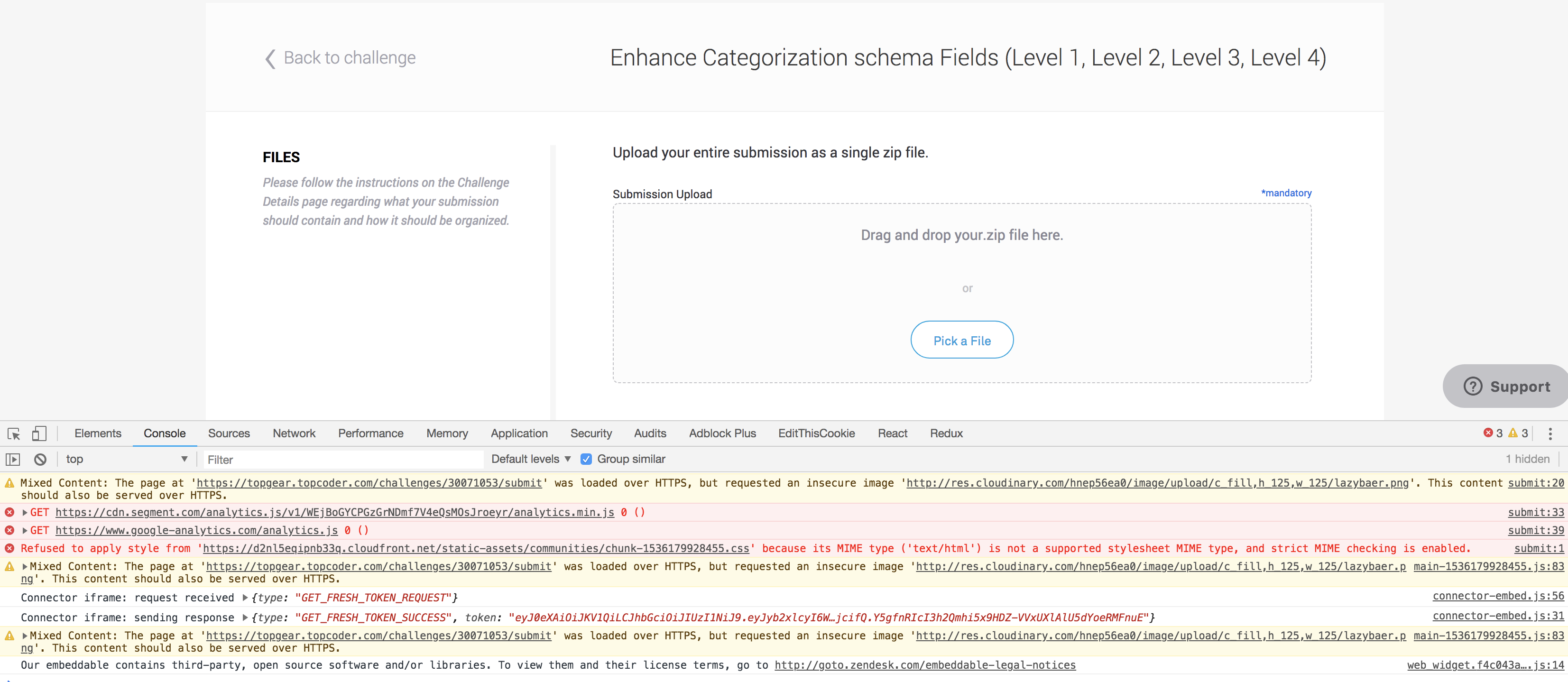The width and height of the screenshot is (1568, 682).
Task: Select the inspect element tool in DevTools
Action: pyautogui.click(x=13, y=433)
